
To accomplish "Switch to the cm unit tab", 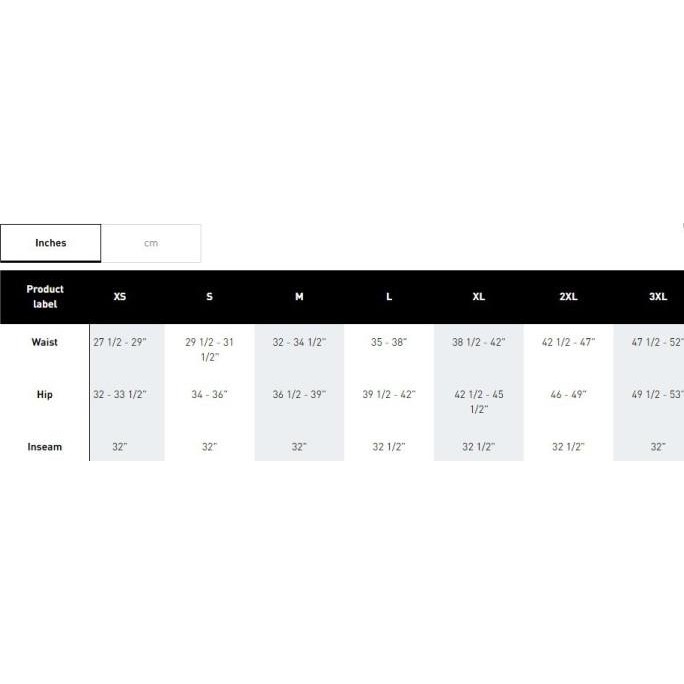I will (x=151, y=243).
